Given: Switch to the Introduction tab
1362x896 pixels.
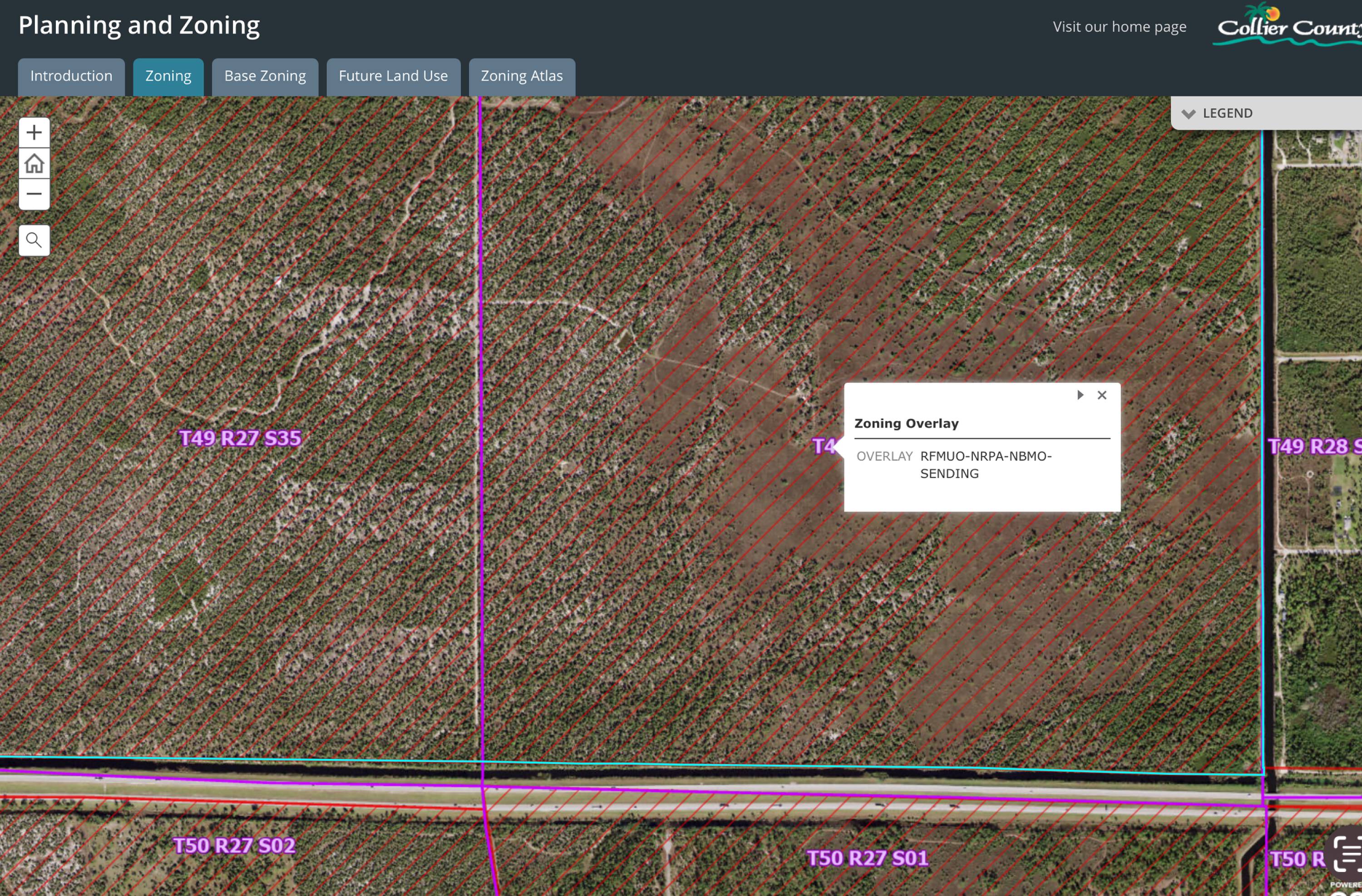Looking at the screenshot, I should pyautogui.click(x=71, y=76).
